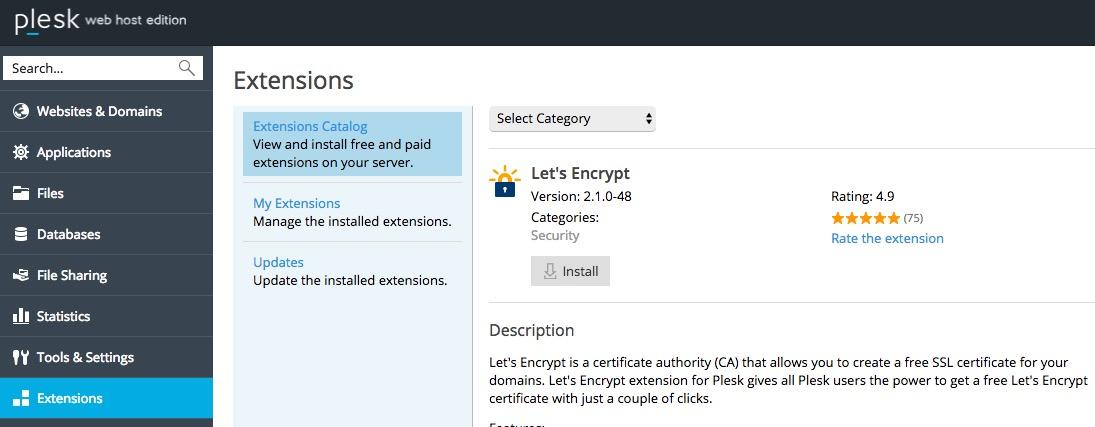Viewport: 1095px width, 427px height.
Task: Click the Applications gear icon
Action: [21, 152]
